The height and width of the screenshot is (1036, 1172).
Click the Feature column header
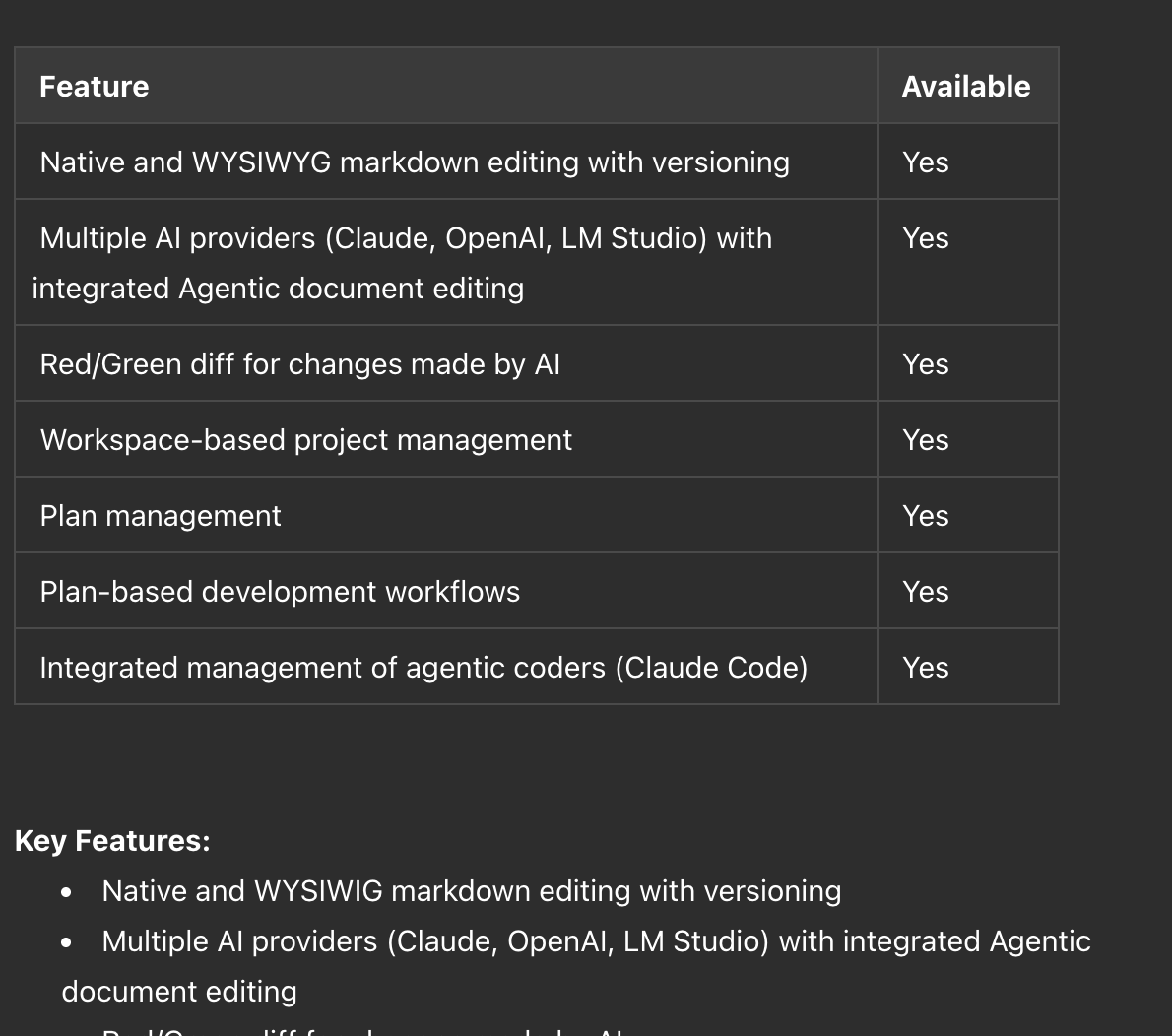[95, 87]
